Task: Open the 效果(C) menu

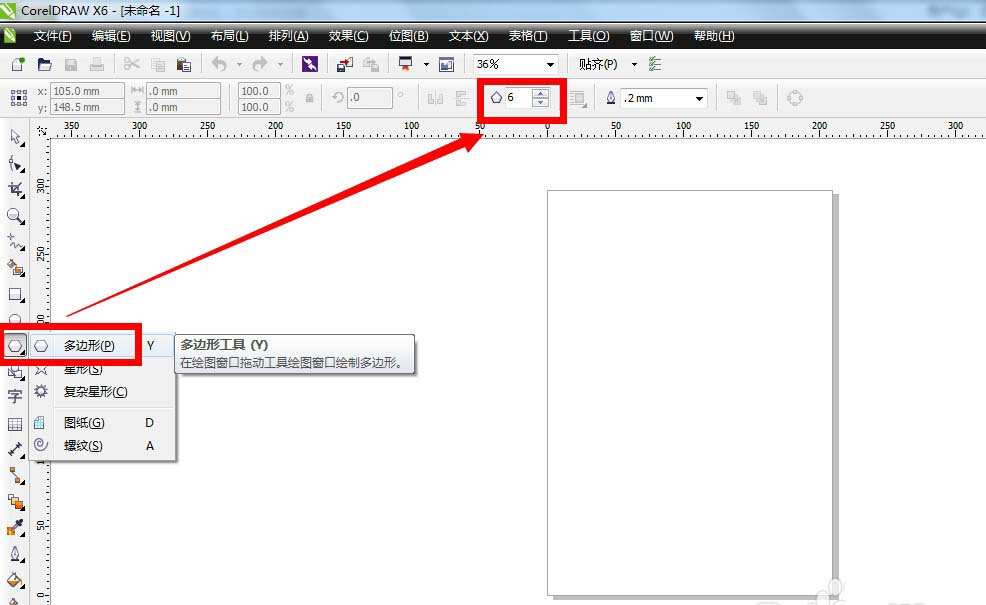Action: [x=348, y=36]
